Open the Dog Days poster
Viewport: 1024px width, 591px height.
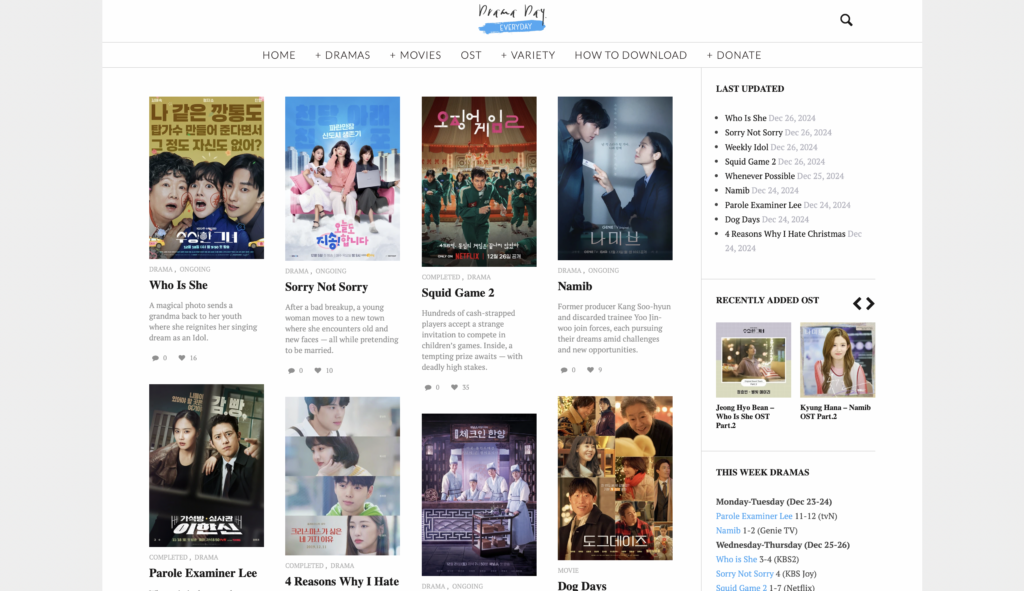click(x=615, y=478)
